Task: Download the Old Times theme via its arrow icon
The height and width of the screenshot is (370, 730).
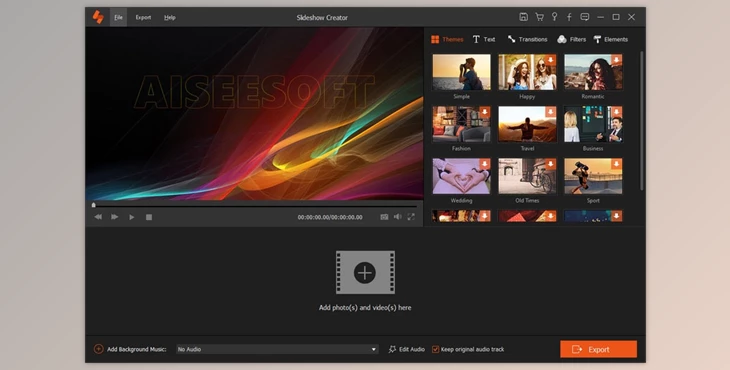Action: click(551, 164)
